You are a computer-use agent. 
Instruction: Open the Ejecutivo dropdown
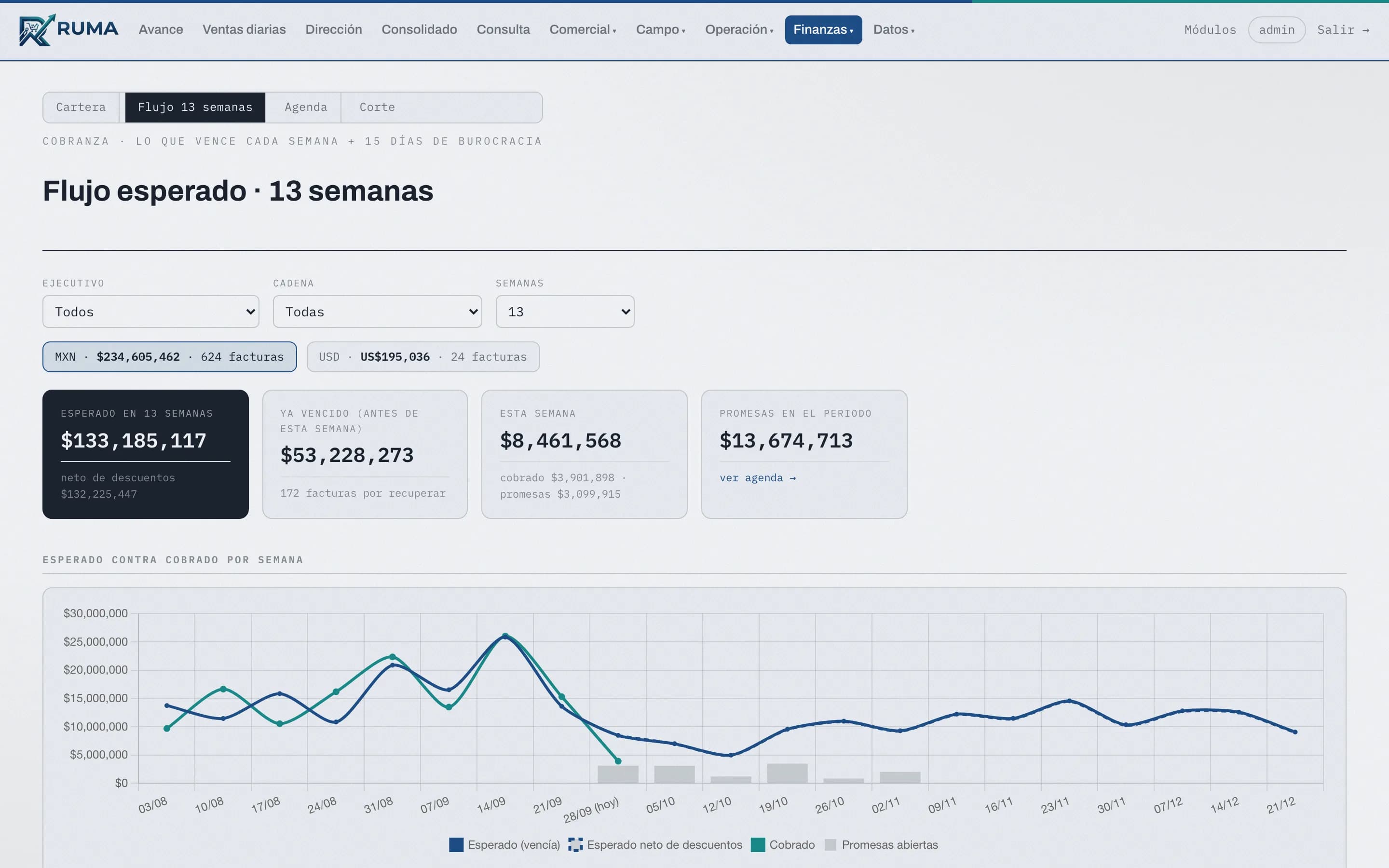pyautogui.click(x=151, y=312)
